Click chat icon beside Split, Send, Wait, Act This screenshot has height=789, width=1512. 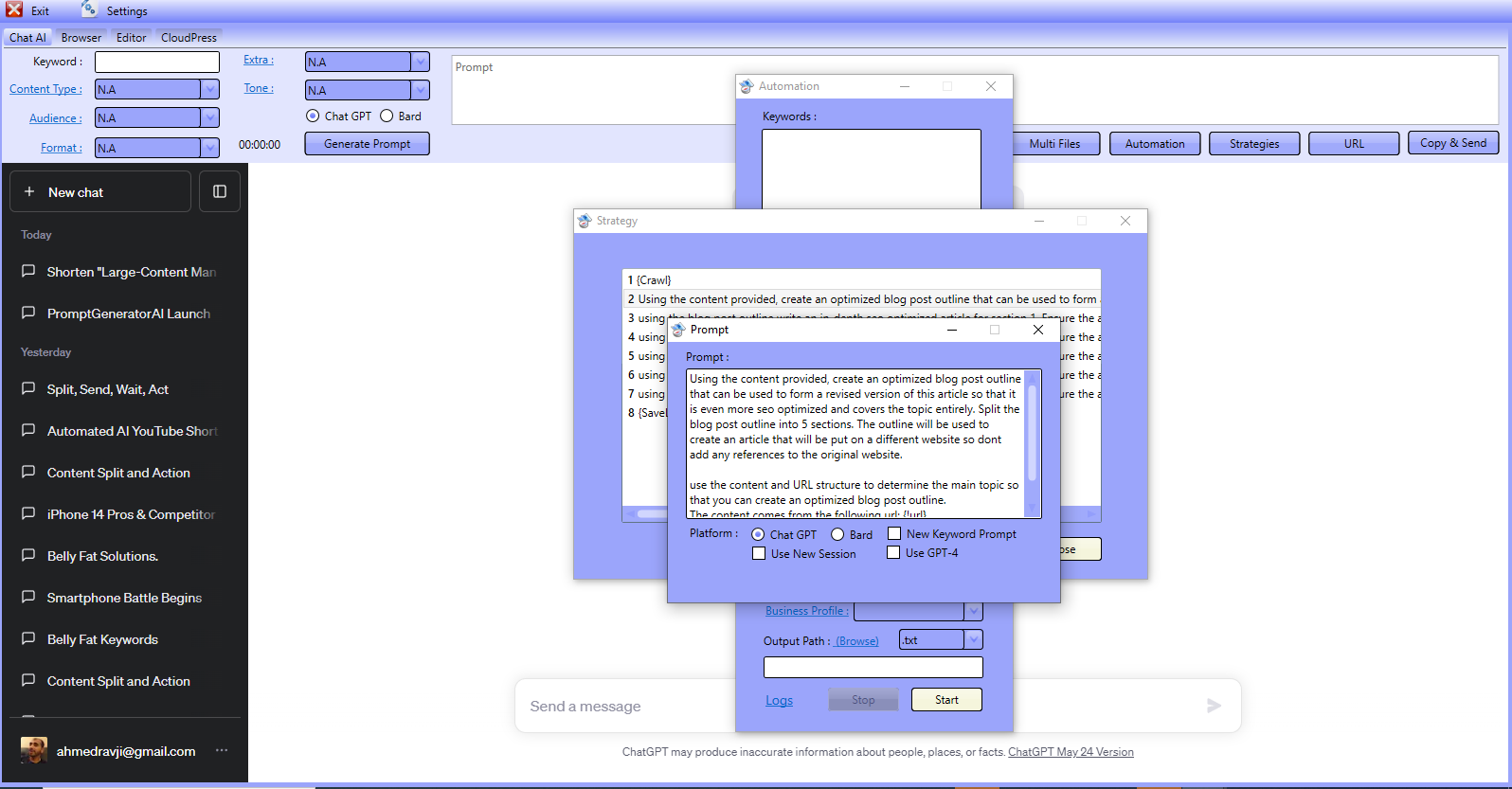point(28,388)
